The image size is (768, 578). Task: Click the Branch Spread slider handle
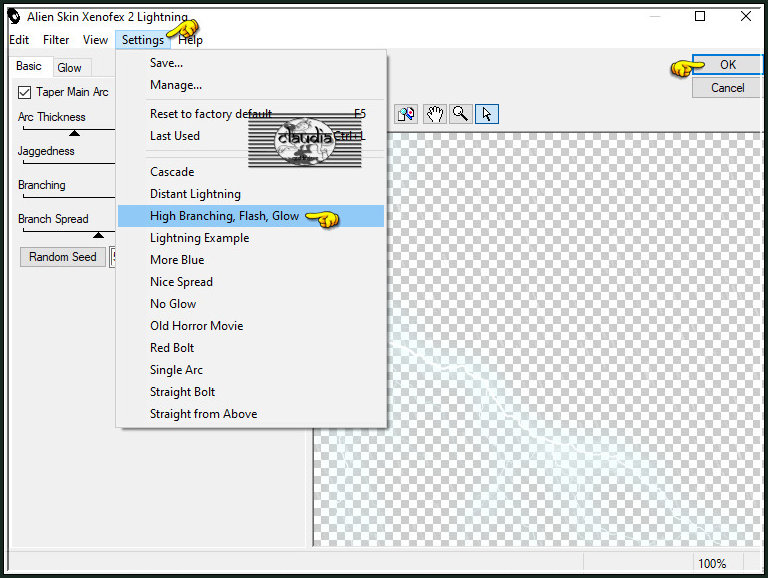click(98, 235)
